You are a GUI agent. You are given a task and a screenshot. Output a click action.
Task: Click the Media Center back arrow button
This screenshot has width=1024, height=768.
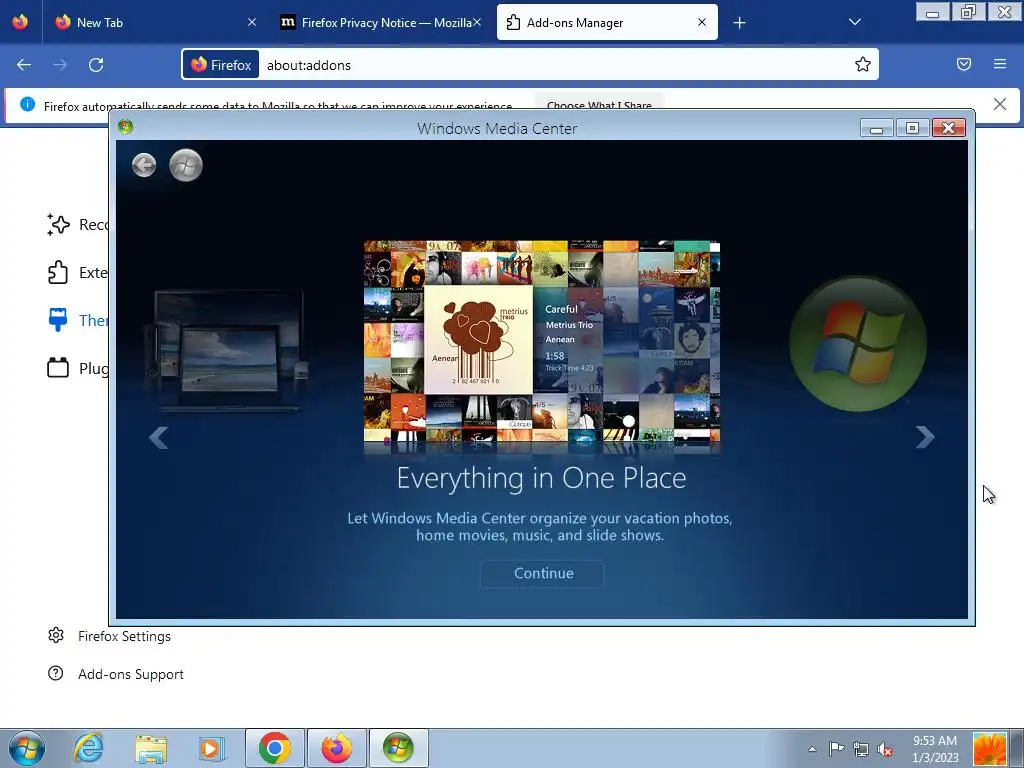point(144,165)
